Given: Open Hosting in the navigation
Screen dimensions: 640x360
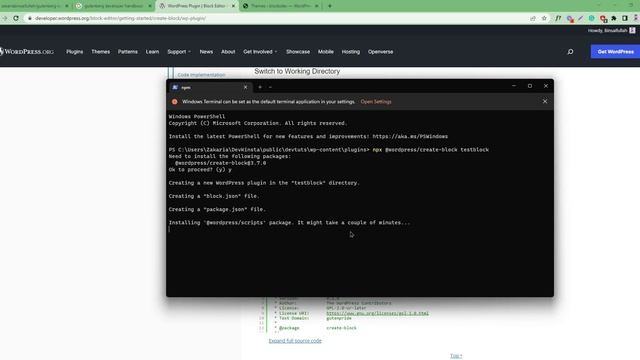Looking at the screenshot, I should (x=351, y=52).
